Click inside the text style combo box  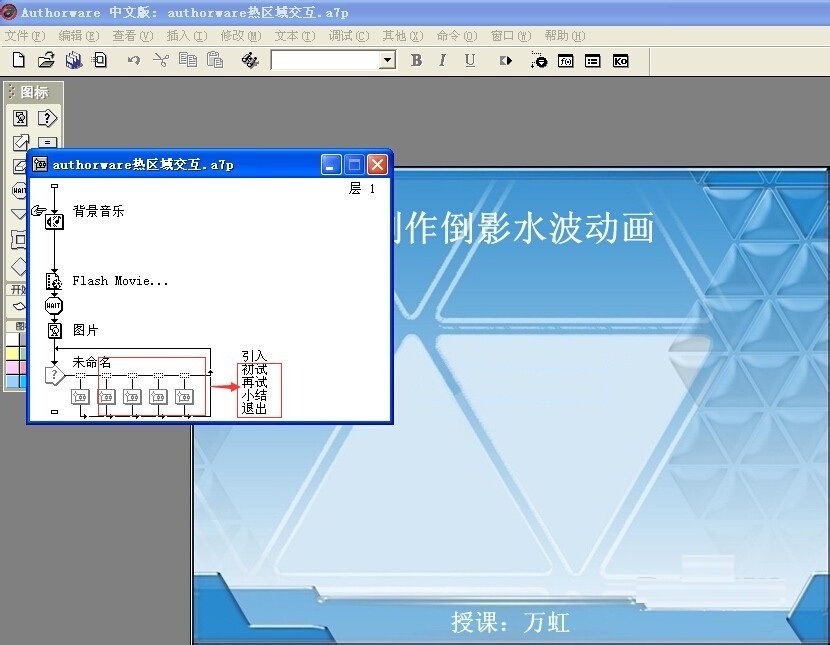tap(326, 60)
